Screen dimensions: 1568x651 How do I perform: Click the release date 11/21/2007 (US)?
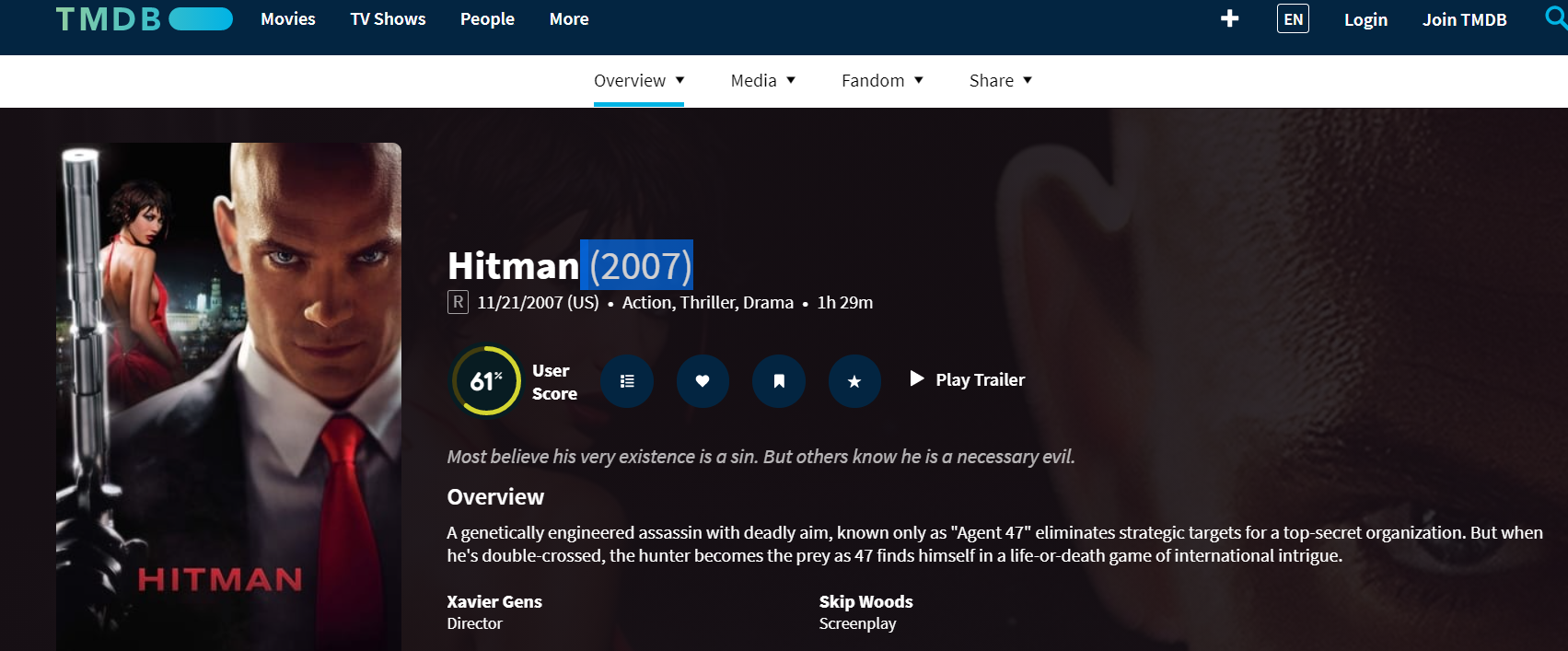click(538, 302)
